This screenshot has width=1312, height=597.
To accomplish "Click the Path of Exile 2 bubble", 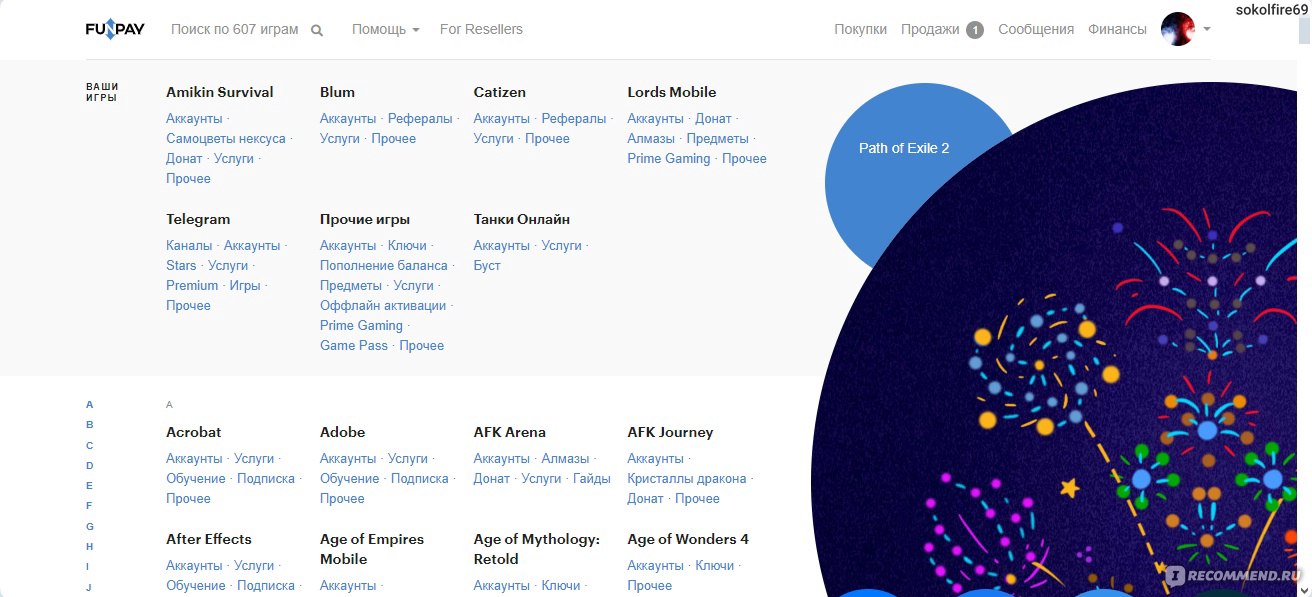I will tap(904, 148).
